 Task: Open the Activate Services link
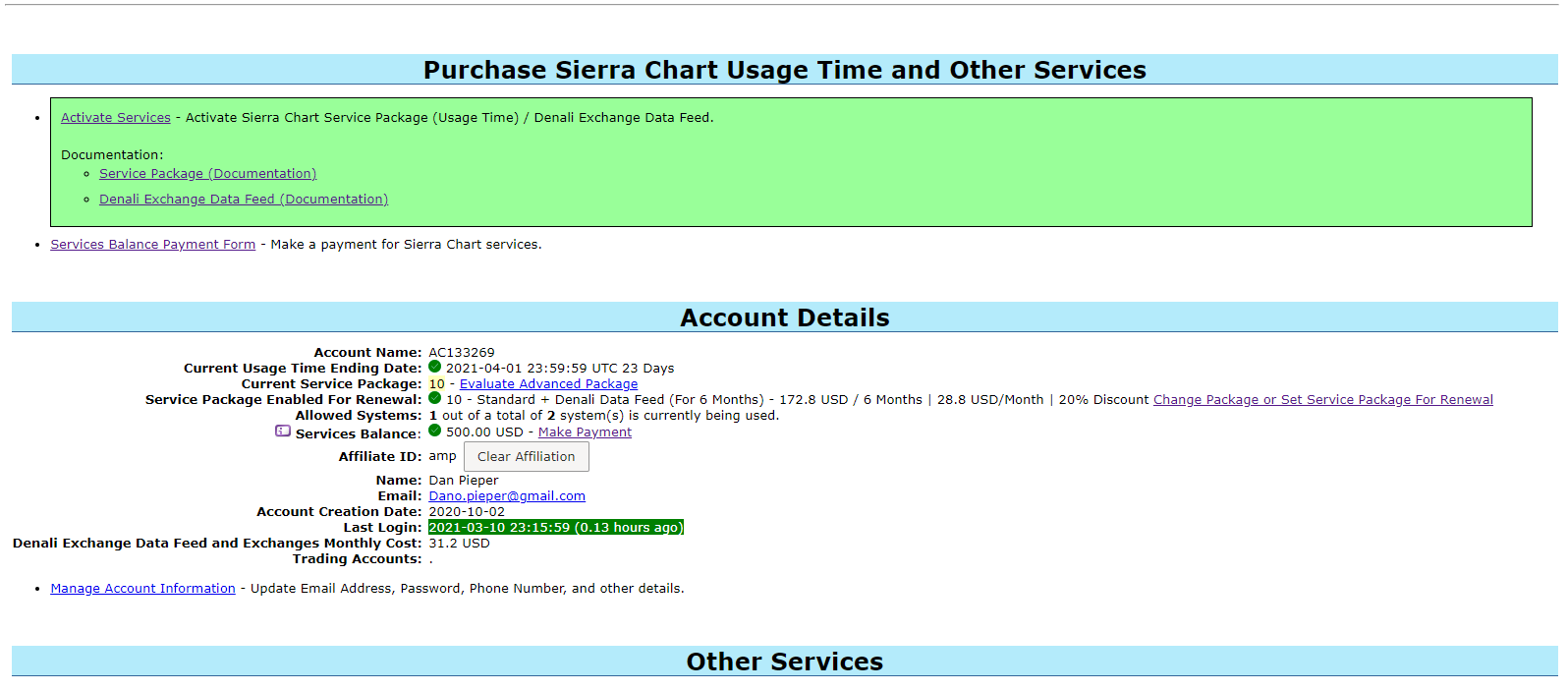click(x=116, y=117)
